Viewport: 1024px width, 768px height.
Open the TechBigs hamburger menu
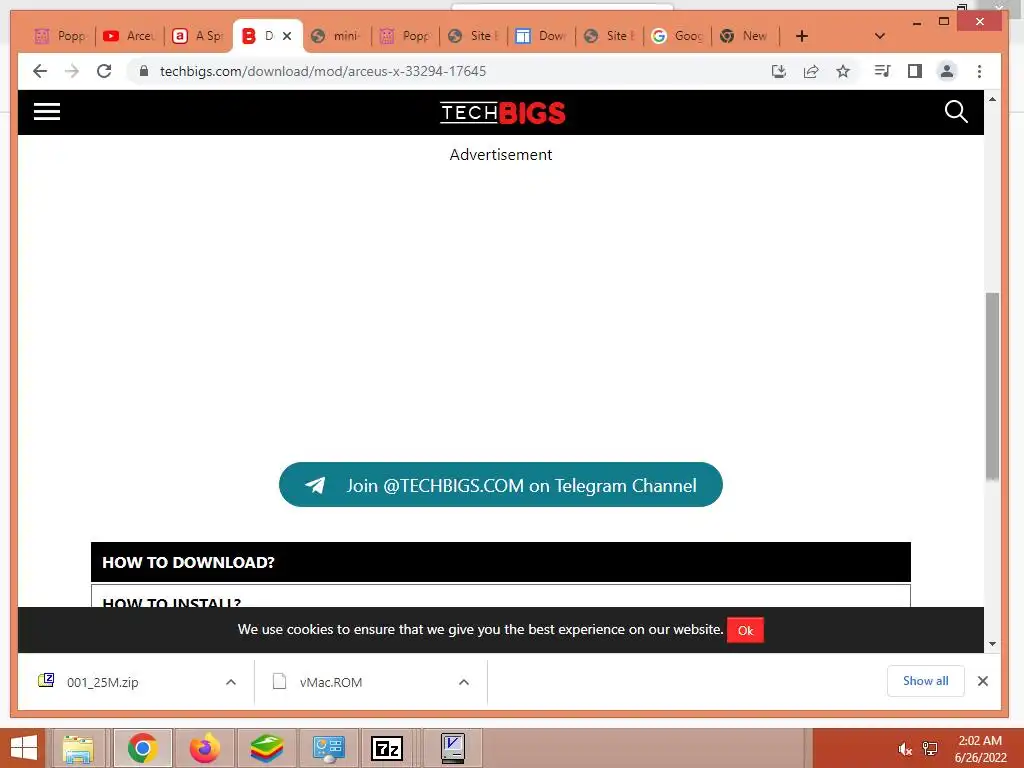pos(46,112)
